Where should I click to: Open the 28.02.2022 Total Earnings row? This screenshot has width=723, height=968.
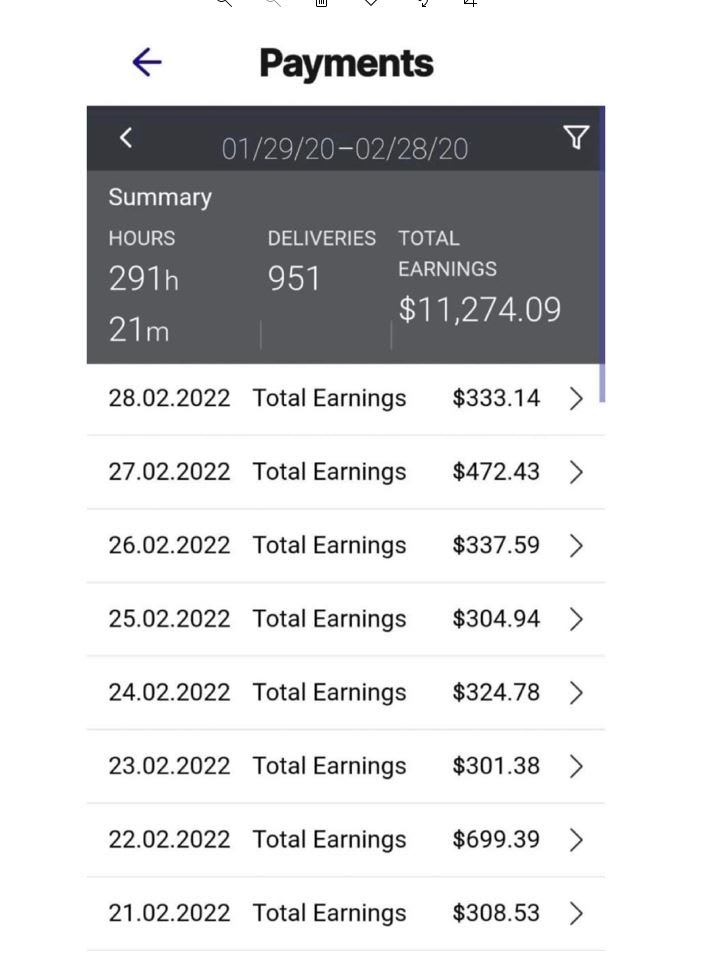click(x=346, y=399)
